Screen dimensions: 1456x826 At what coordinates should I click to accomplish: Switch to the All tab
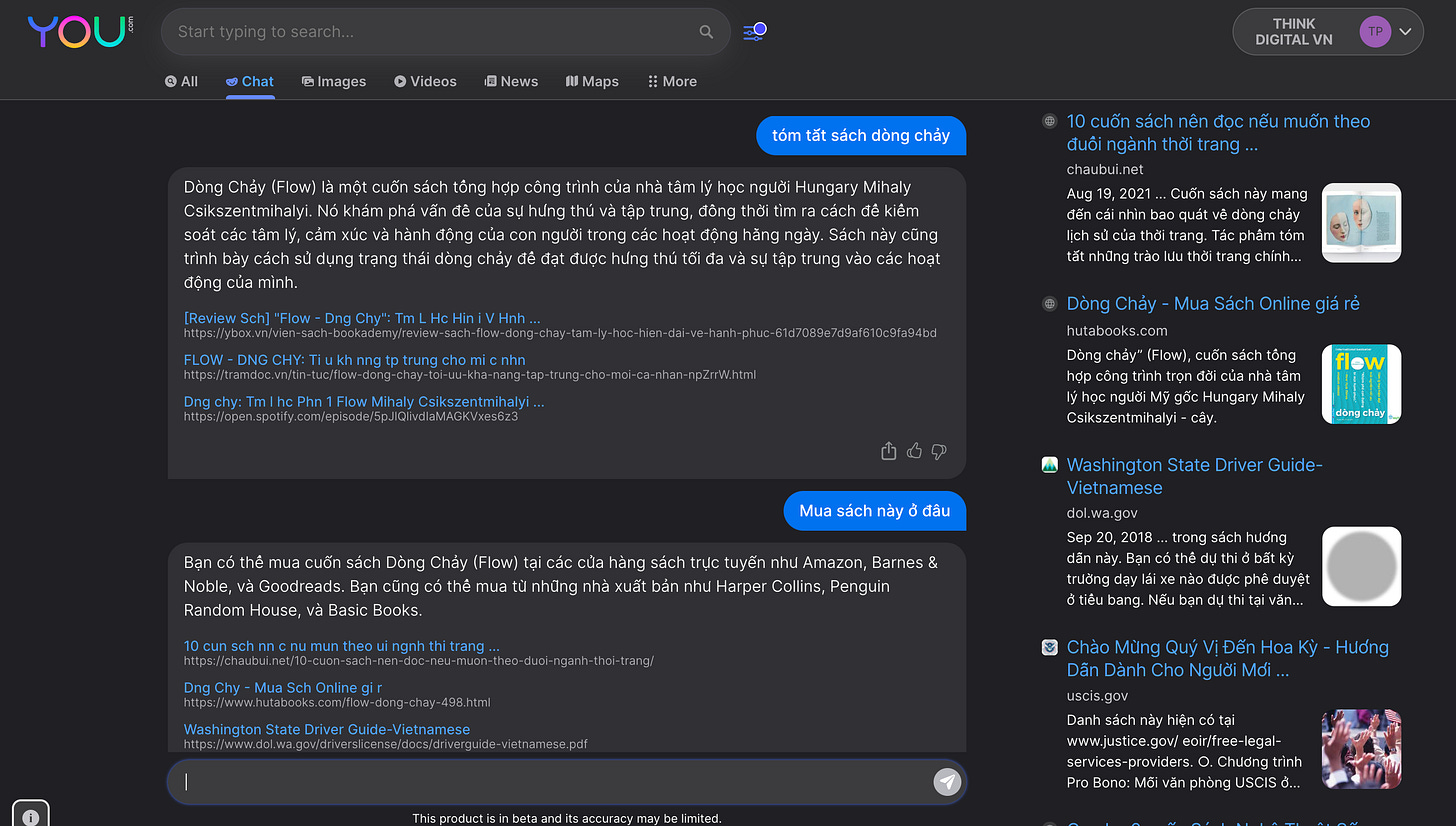[x=181, y=82]
